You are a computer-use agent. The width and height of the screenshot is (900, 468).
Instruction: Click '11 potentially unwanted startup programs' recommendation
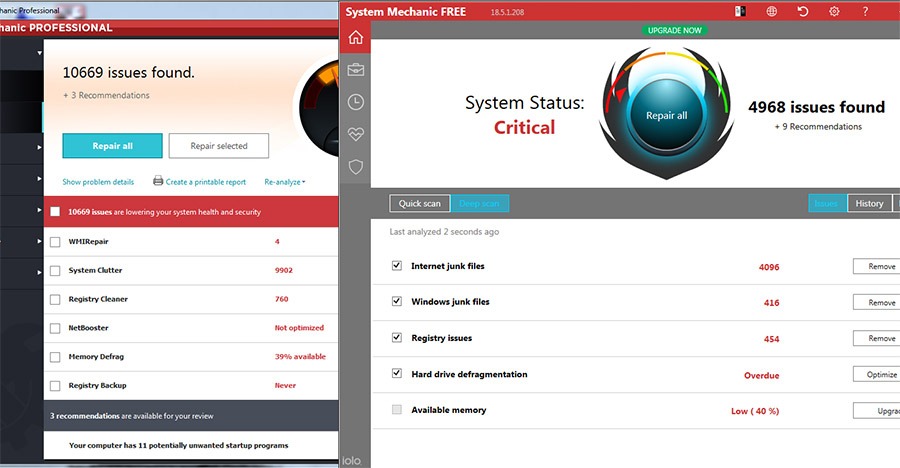tap(179, 445)
